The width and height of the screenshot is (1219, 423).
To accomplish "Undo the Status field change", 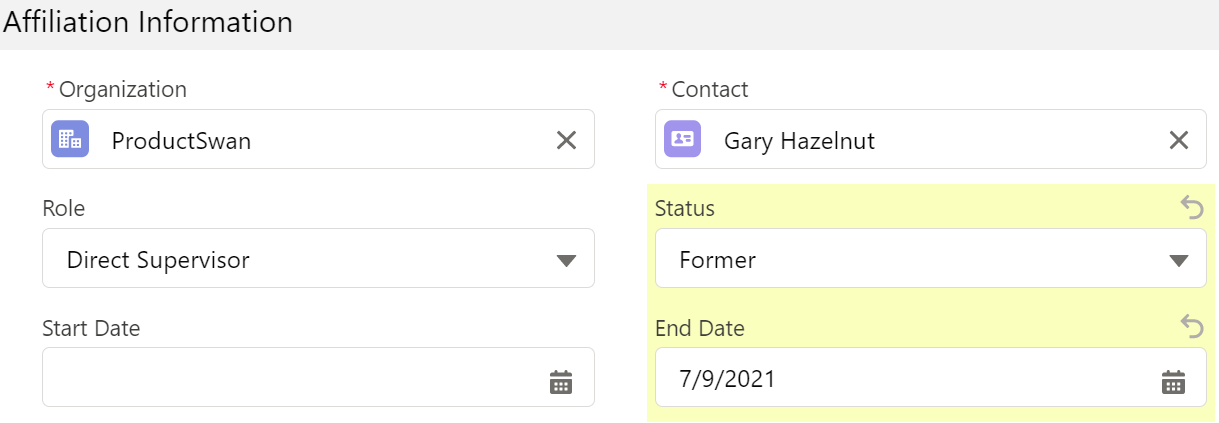I will (x=1192, y=206).
